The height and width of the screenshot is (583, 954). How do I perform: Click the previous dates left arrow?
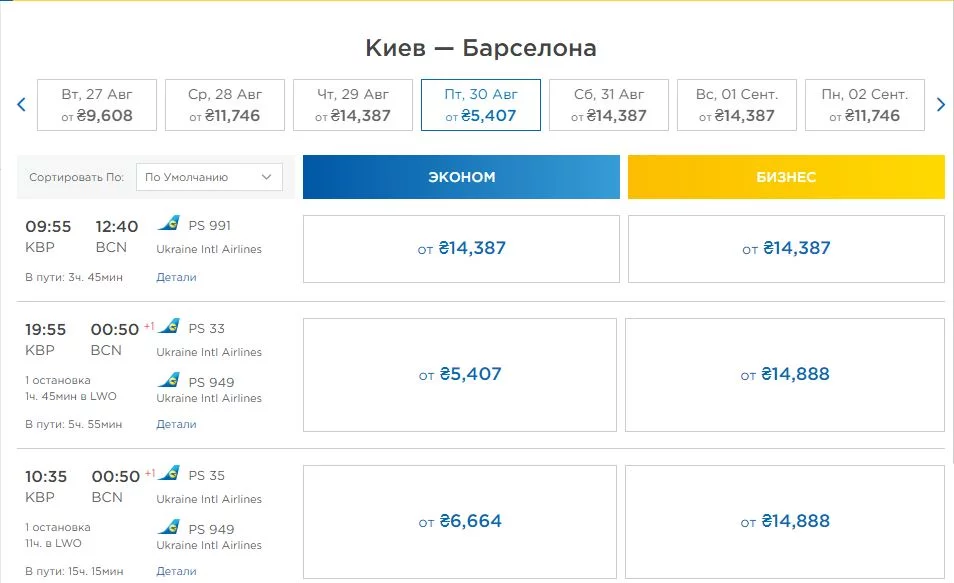(x=21, y=104)
